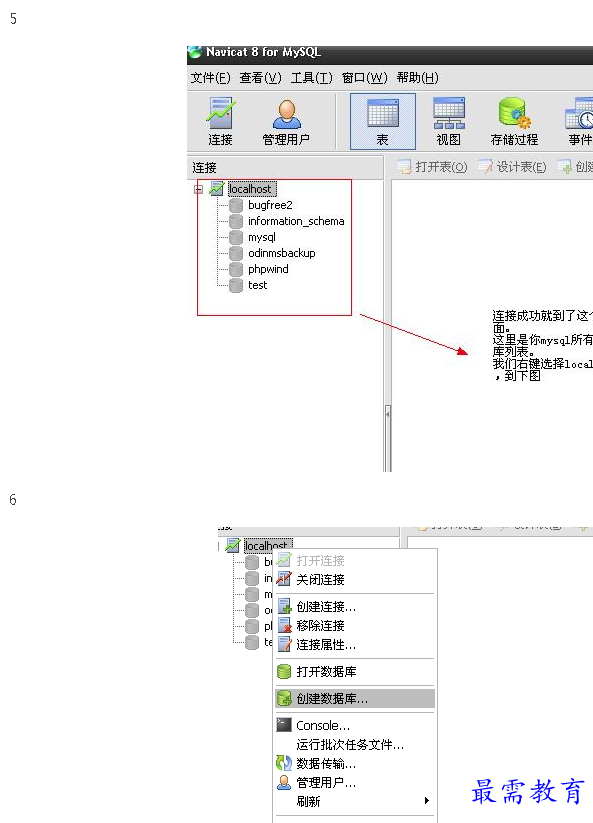Choose 运行批次任务文件... in context menu

(355, 745)
